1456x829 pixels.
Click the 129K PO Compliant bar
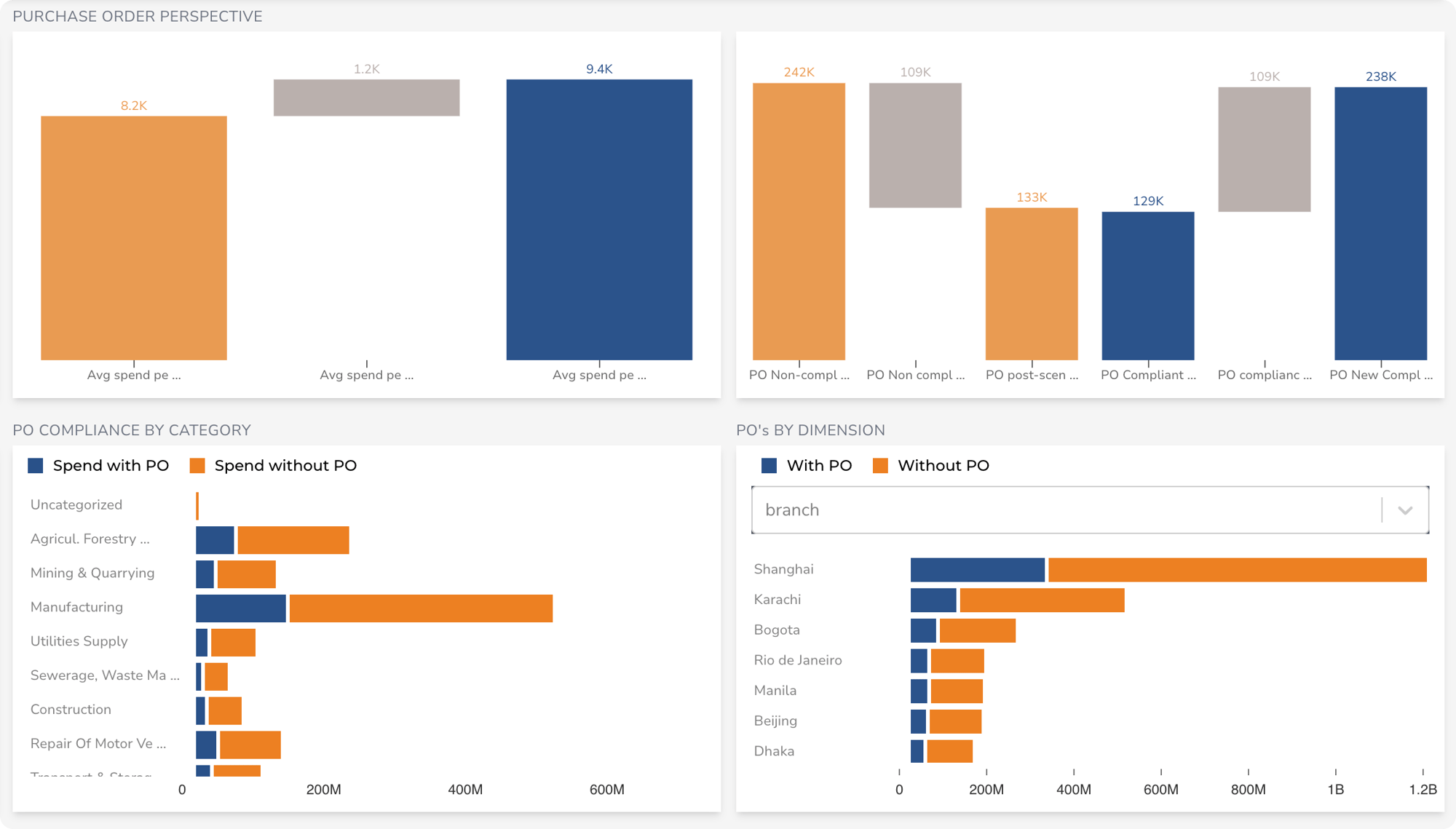click(1148, 286)
